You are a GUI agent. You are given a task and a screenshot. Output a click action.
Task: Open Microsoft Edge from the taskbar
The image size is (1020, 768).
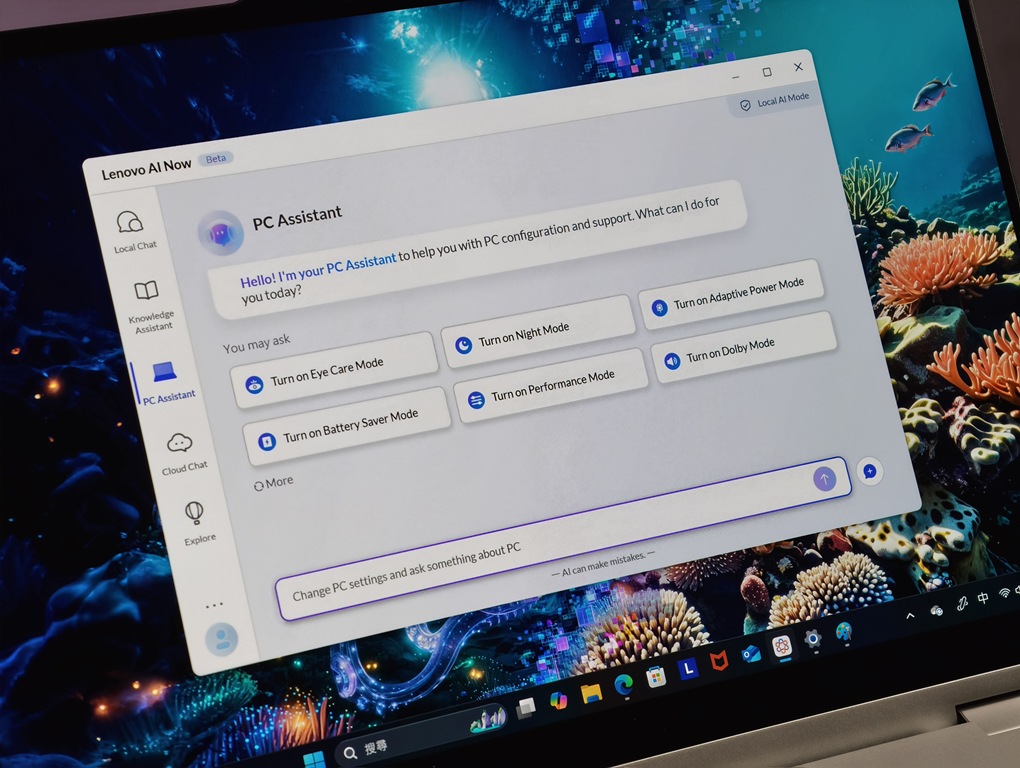click(x=623, y=684)
